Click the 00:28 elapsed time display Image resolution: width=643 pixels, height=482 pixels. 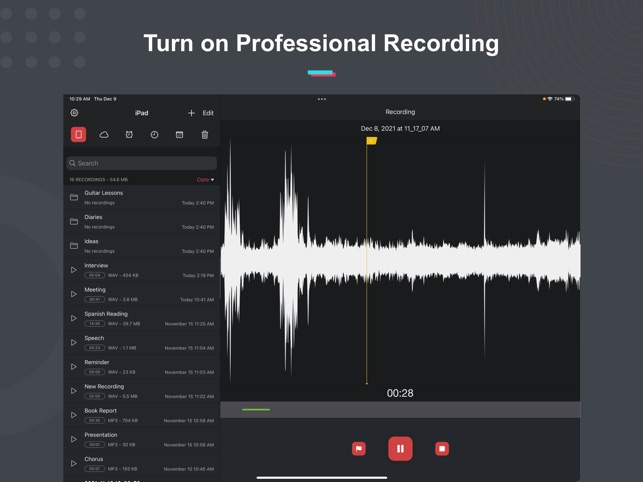(400, 393)
